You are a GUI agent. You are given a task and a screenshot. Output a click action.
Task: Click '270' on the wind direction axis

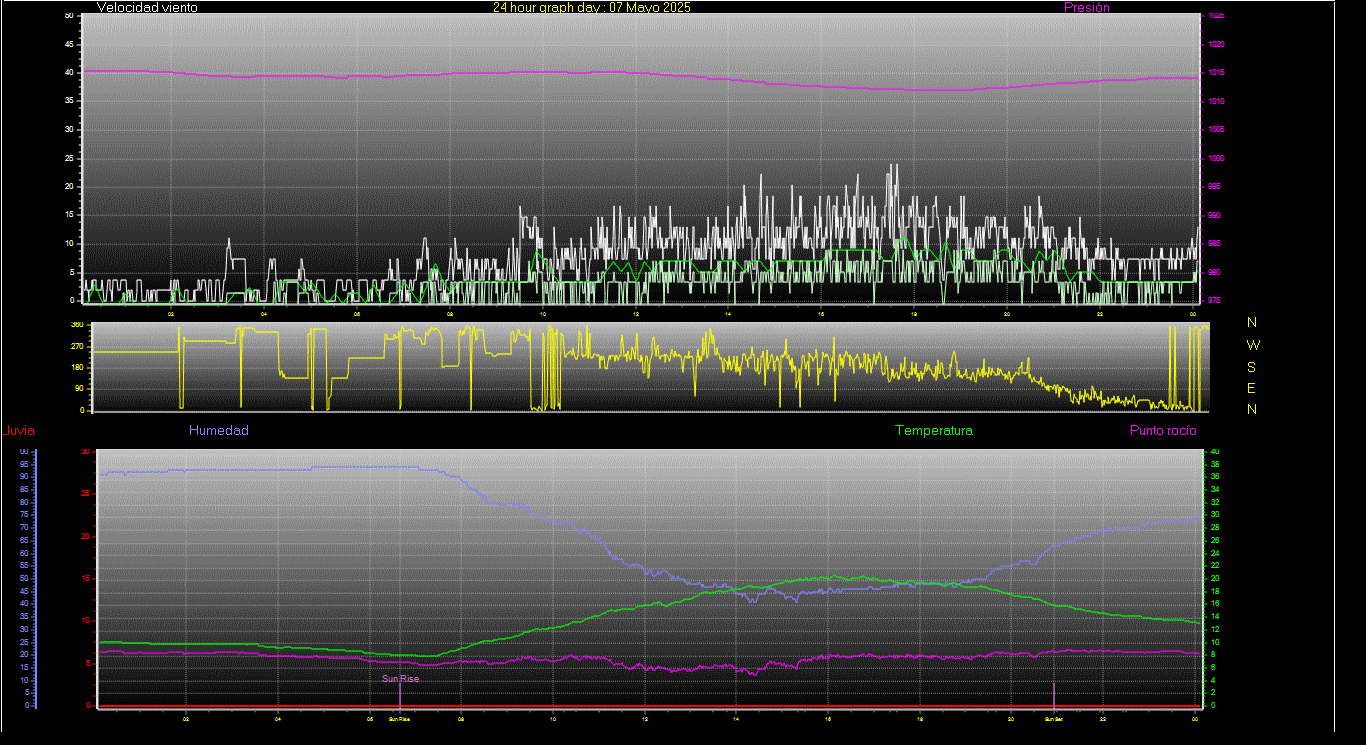coord(76,346)
